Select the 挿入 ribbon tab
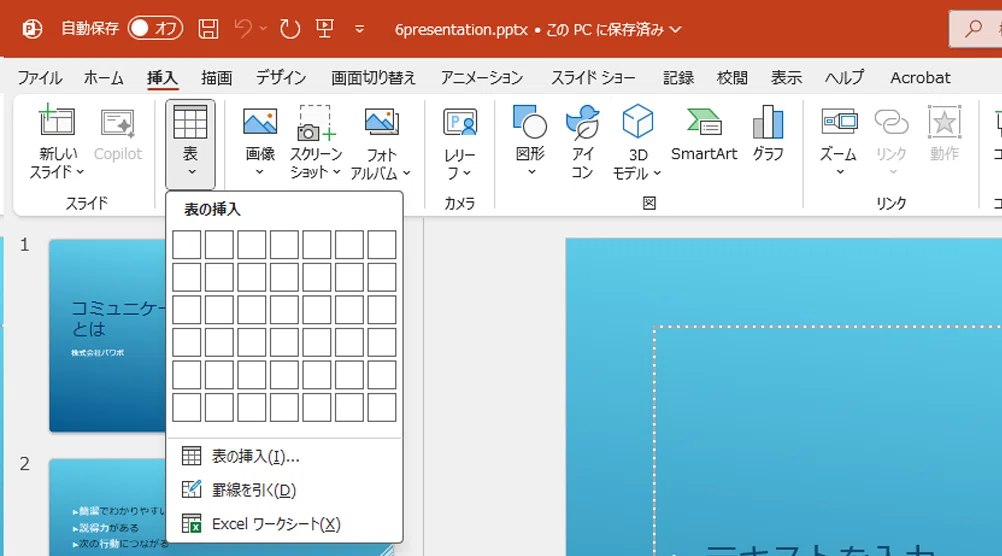1002x556 pixels. pos(162,78)
